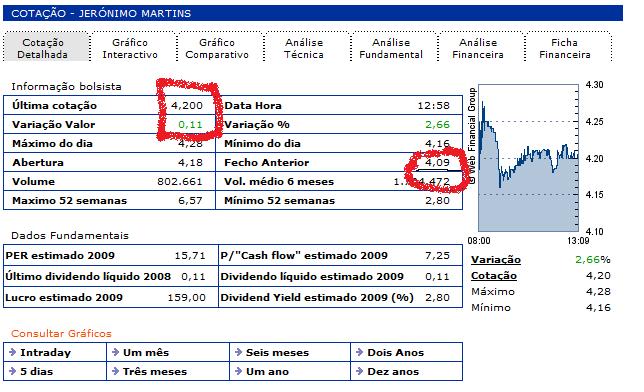The image size is (644, 392).
Task: Click P/"Cash flow" estimado 2009 value 7,25
Action: tap(437, 256)
